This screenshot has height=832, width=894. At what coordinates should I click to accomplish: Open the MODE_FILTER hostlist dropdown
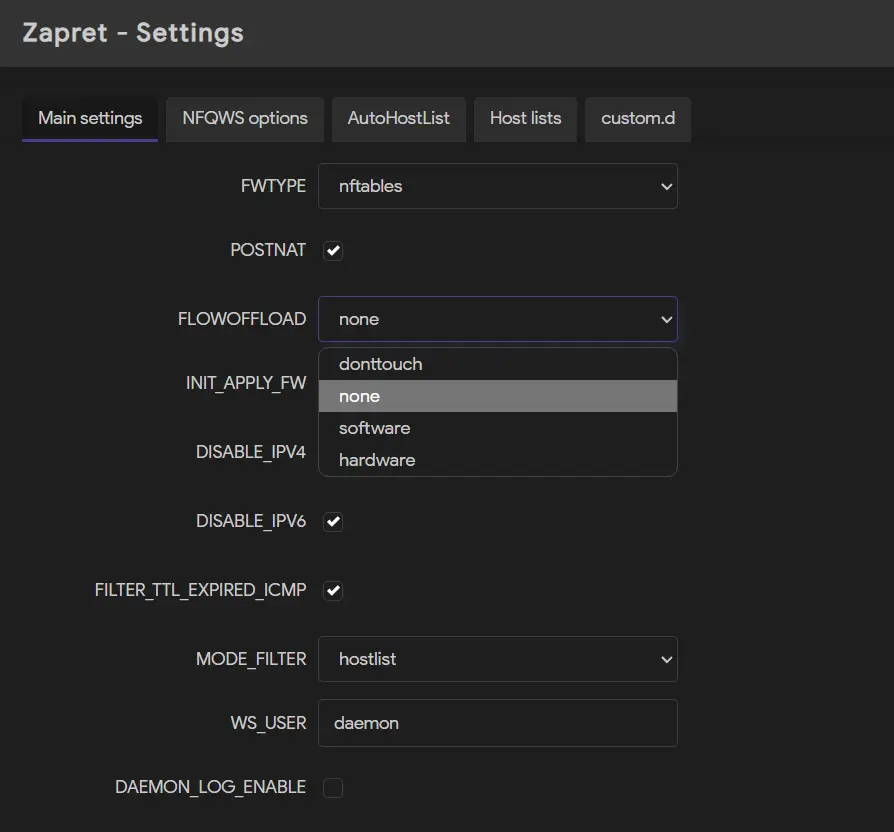[498, 659]
